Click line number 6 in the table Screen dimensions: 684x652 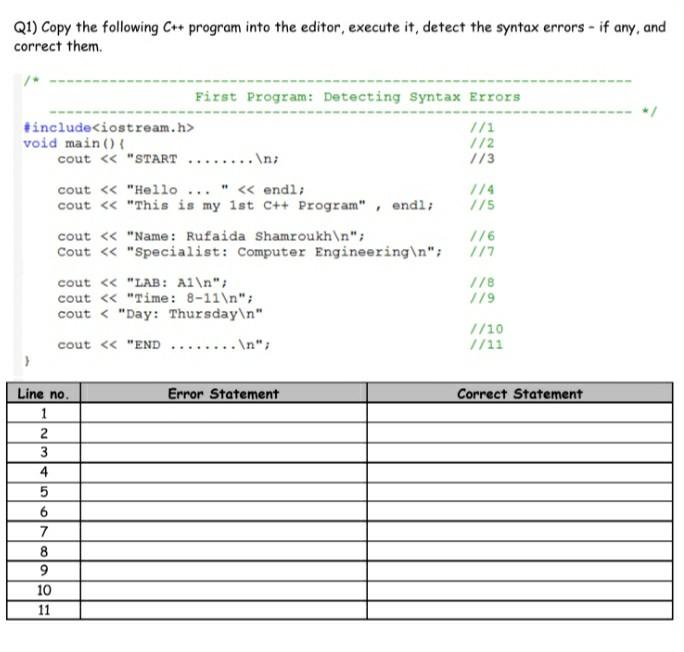tap(44, 512)
